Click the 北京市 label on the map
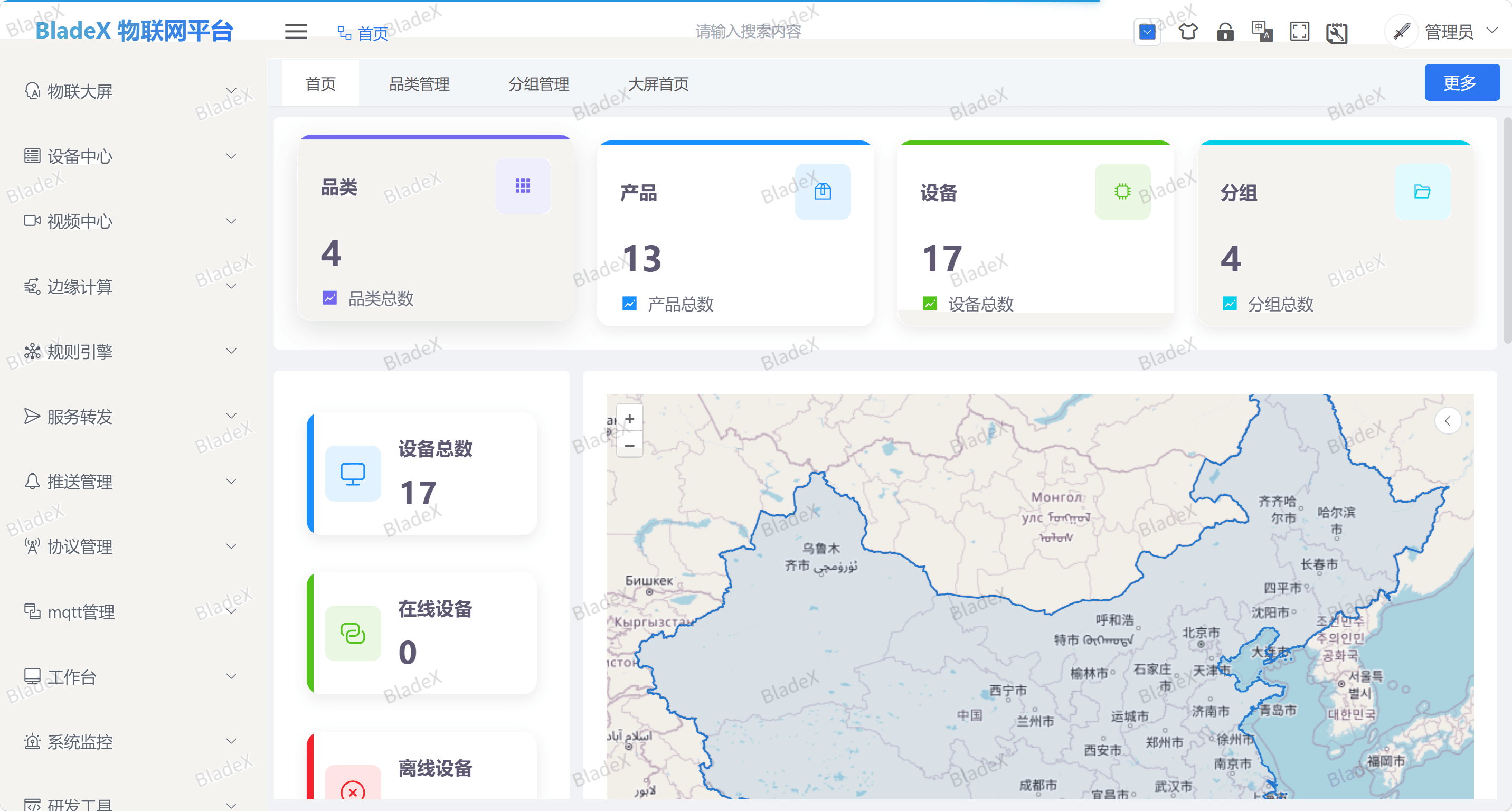This screenshot has height=811, width=1512. coord(1201,633)
